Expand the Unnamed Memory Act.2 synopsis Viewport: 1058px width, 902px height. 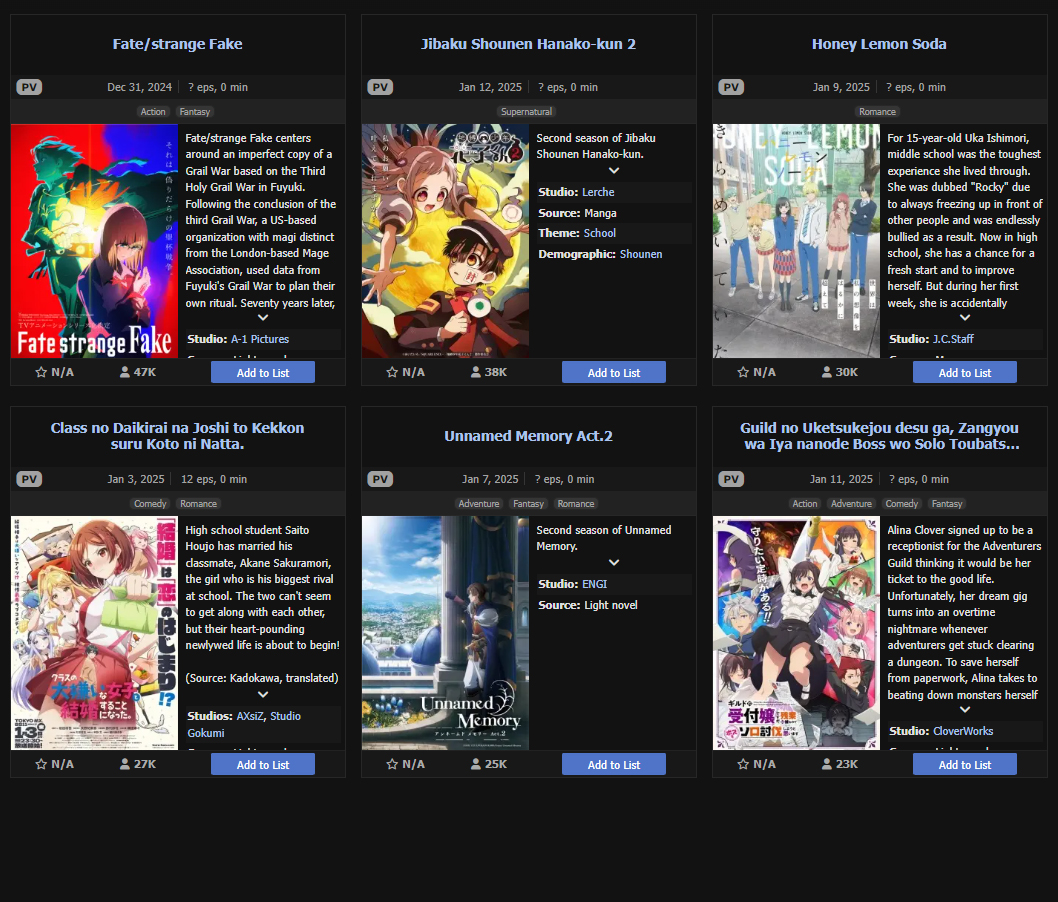point(614,563)
